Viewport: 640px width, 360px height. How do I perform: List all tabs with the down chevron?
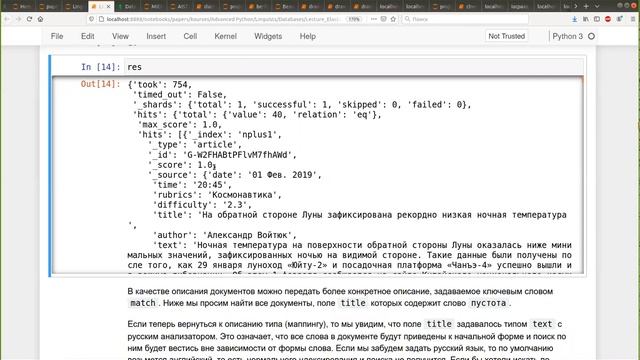click(x=597, y=6)
